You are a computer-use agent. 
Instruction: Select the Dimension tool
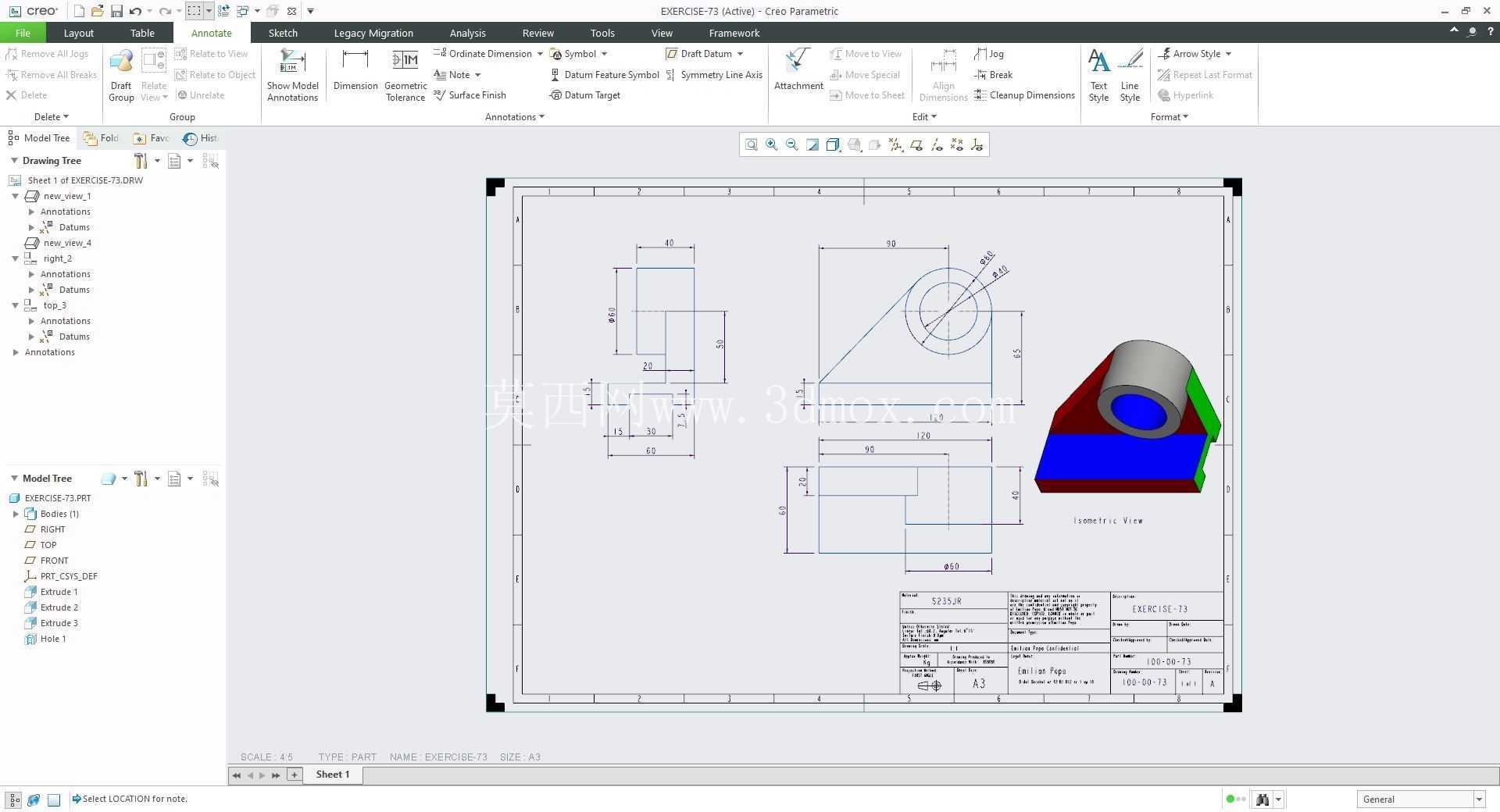tap(355, 70)
